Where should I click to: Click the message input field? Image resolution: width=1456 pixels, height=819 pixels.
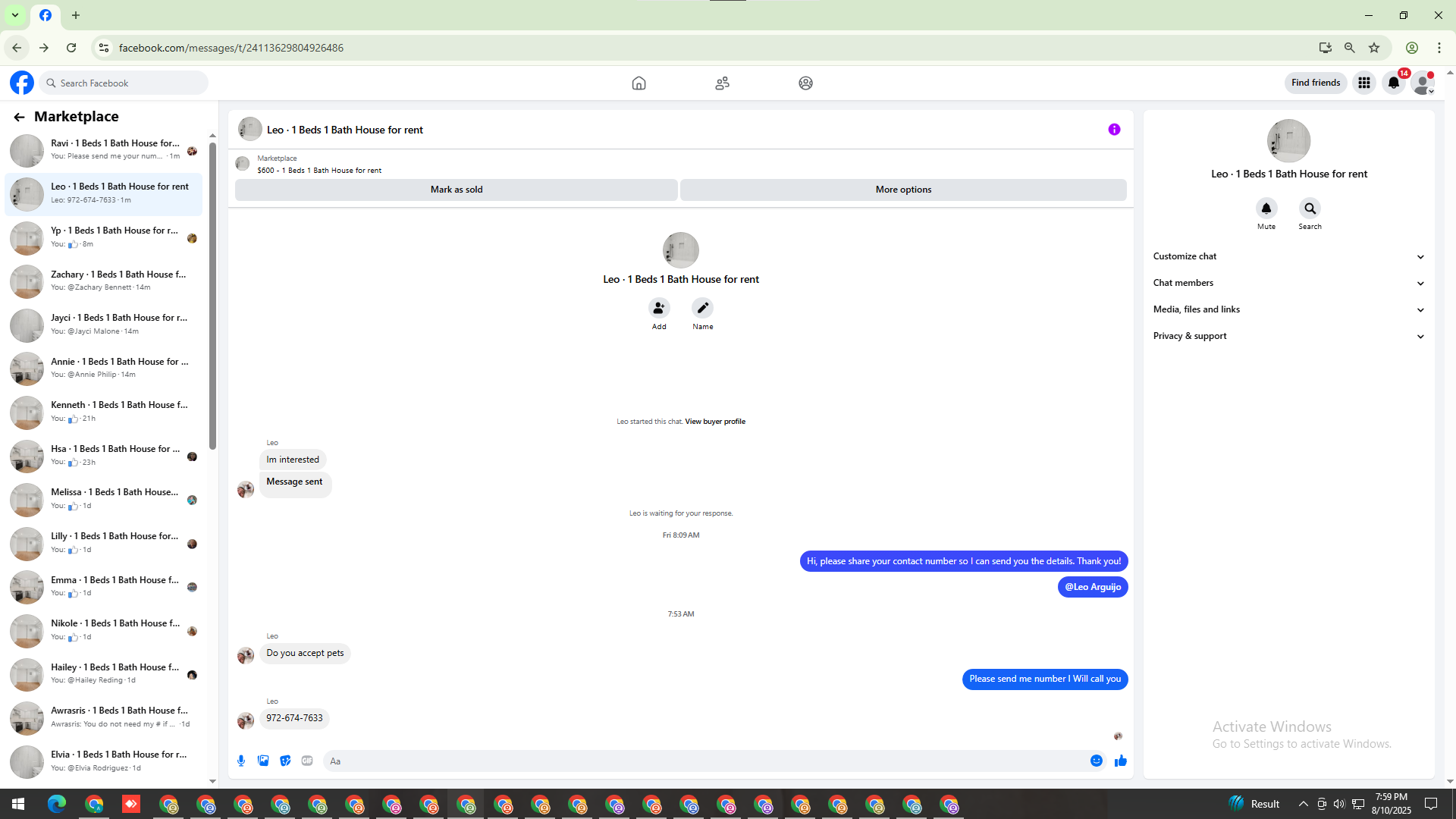[x=705, y=761]
